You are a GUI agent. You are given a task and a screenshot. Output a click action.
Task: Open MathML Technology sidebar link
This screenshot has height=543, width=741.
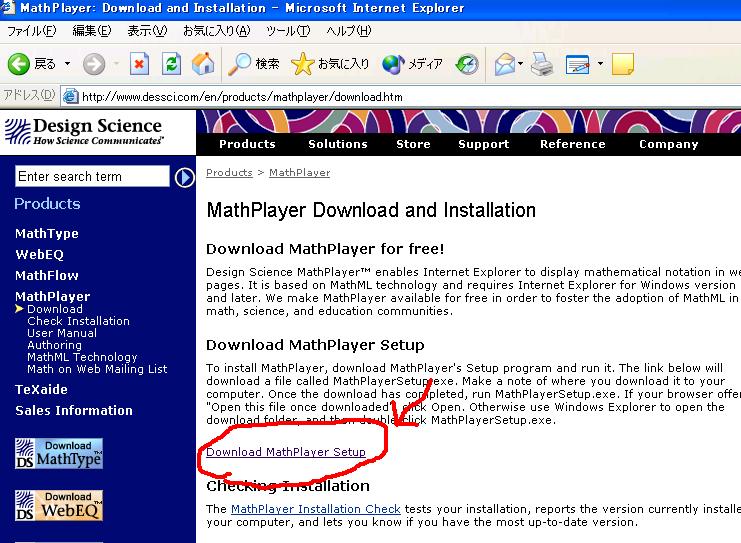[82, 357]
